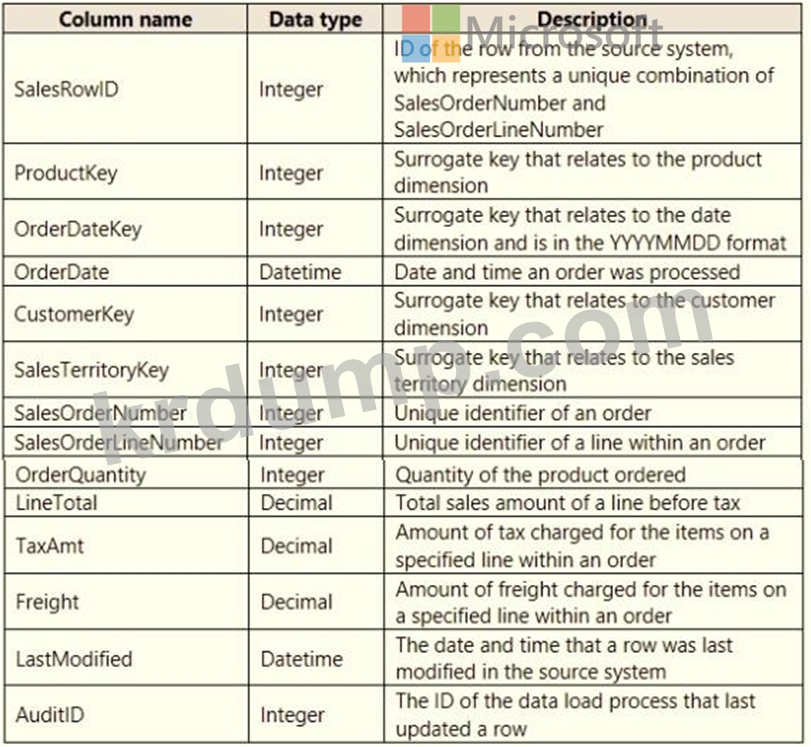
Task: Click the Description column header
Action: point(592,20)
